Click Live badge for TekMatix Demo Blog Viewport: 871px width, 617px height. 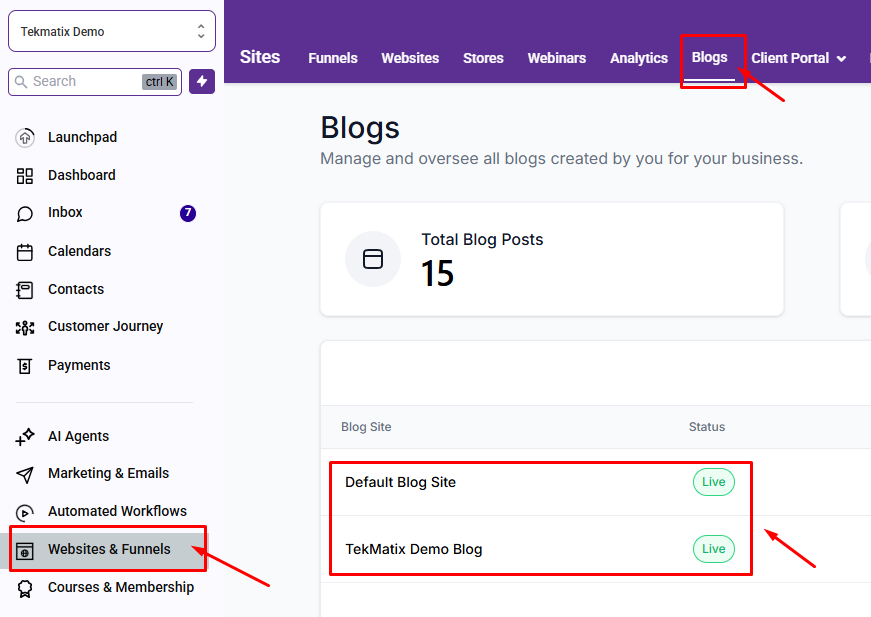coord(713,549)
